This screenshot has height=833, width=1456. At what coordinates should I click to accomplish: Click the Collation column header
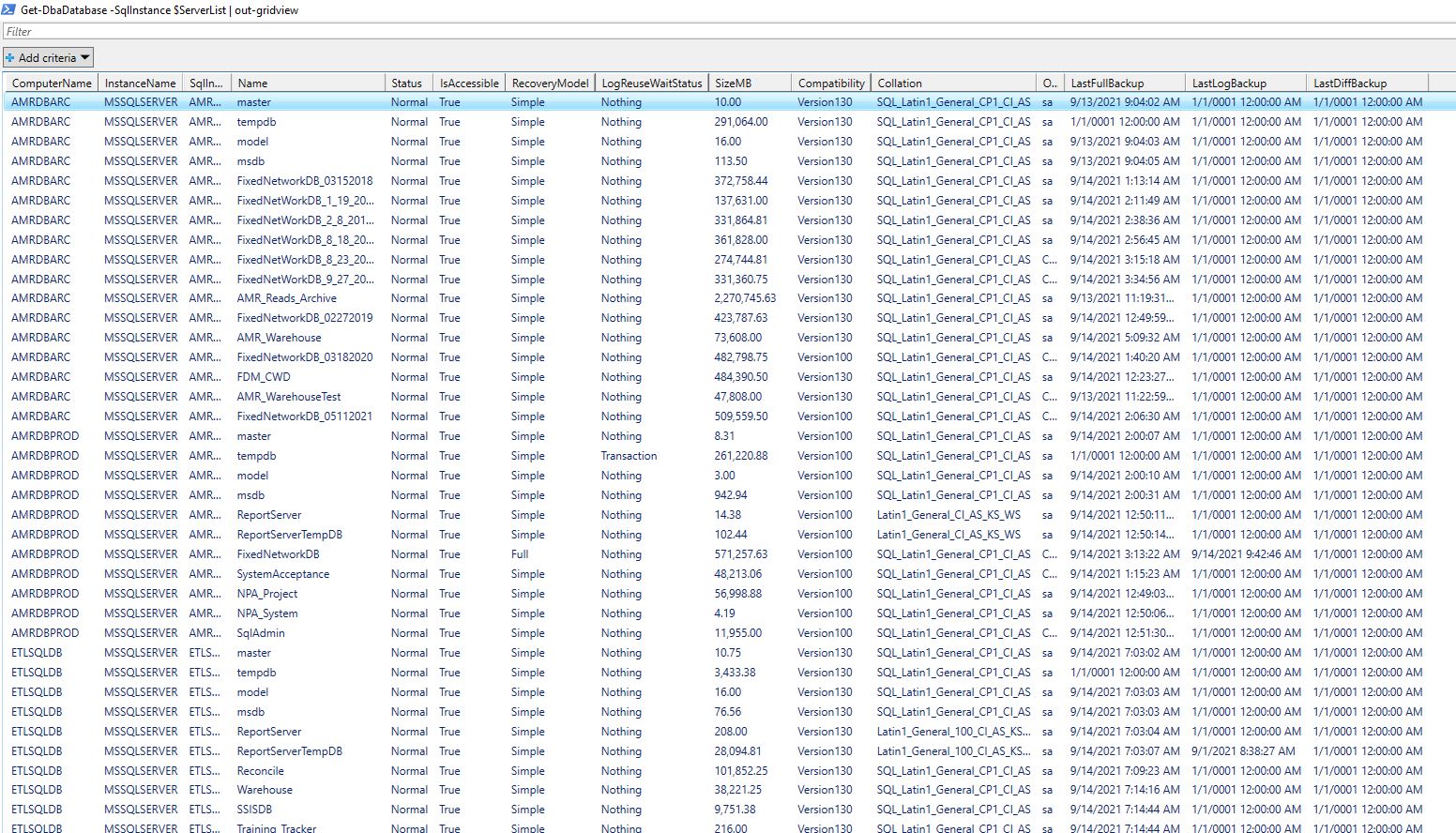pos(900,83)
